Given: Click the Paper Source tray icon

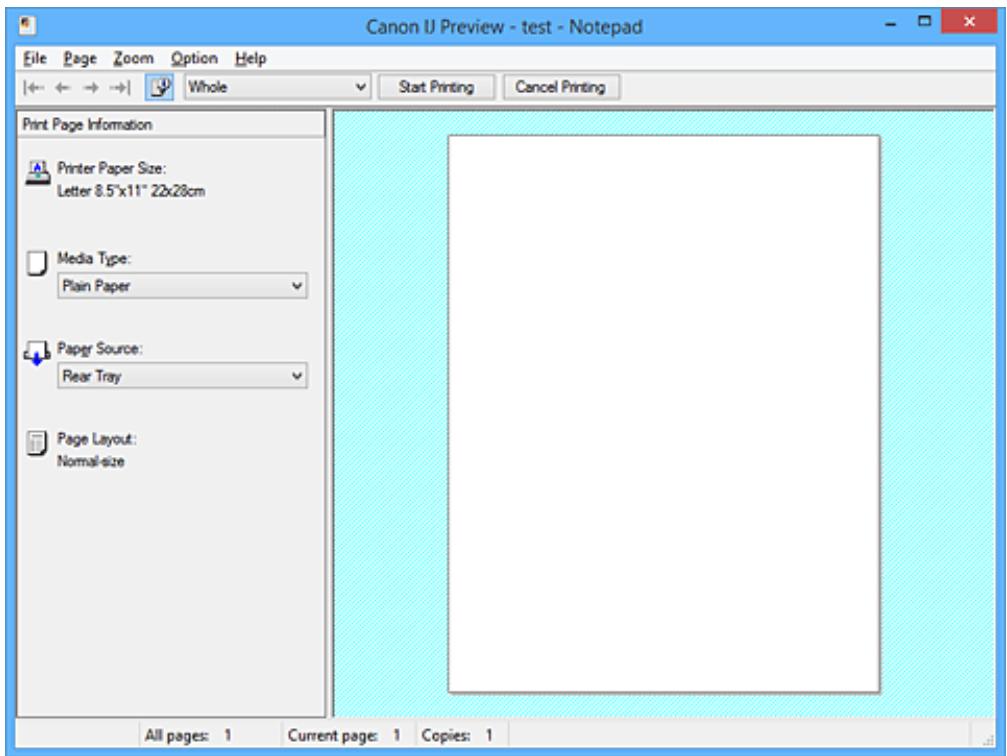Looking at the screenshot, I should pyautogui.click(x=37, y=353).
